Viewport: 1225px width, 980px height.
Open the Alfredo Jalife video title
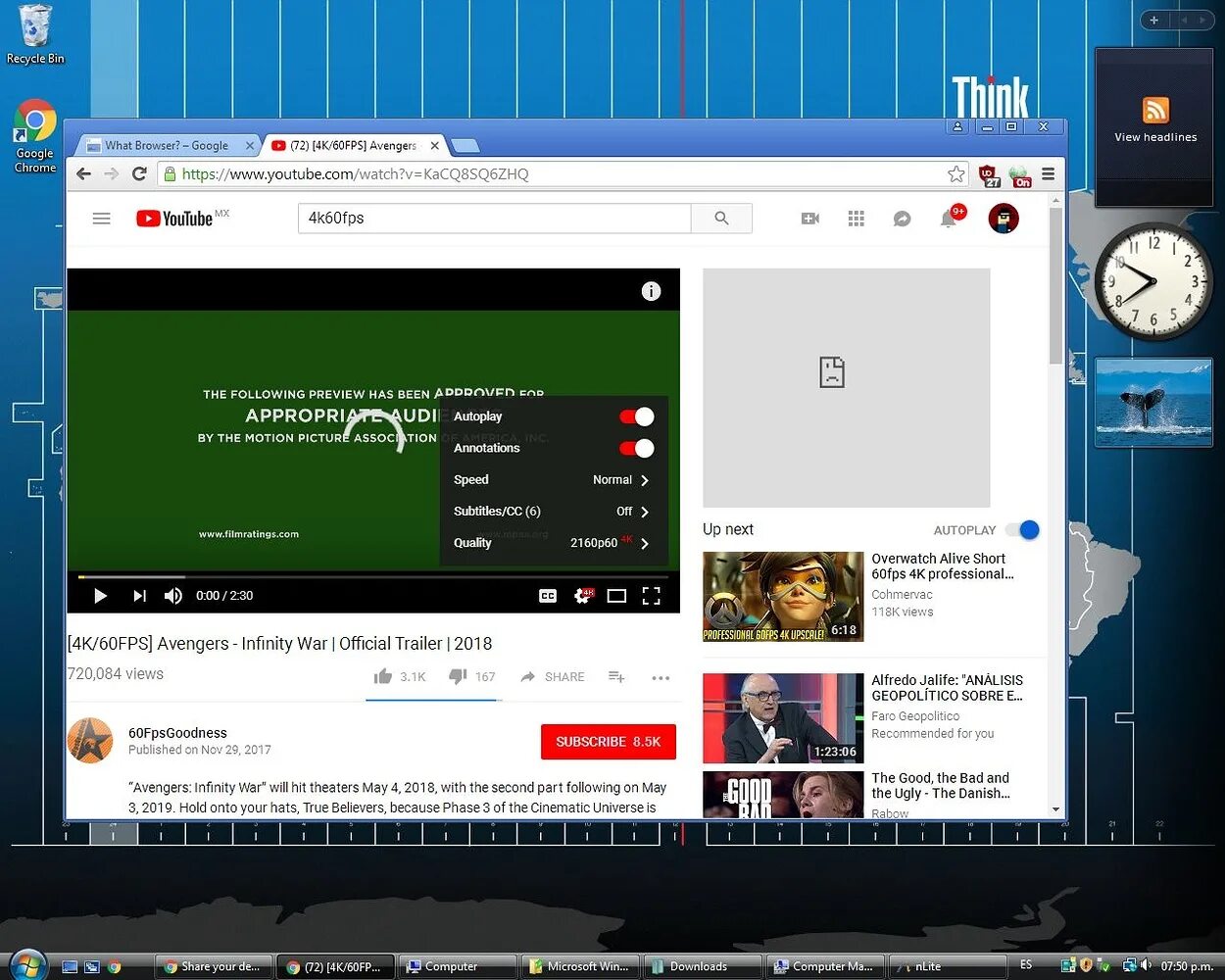click(948, 688)
